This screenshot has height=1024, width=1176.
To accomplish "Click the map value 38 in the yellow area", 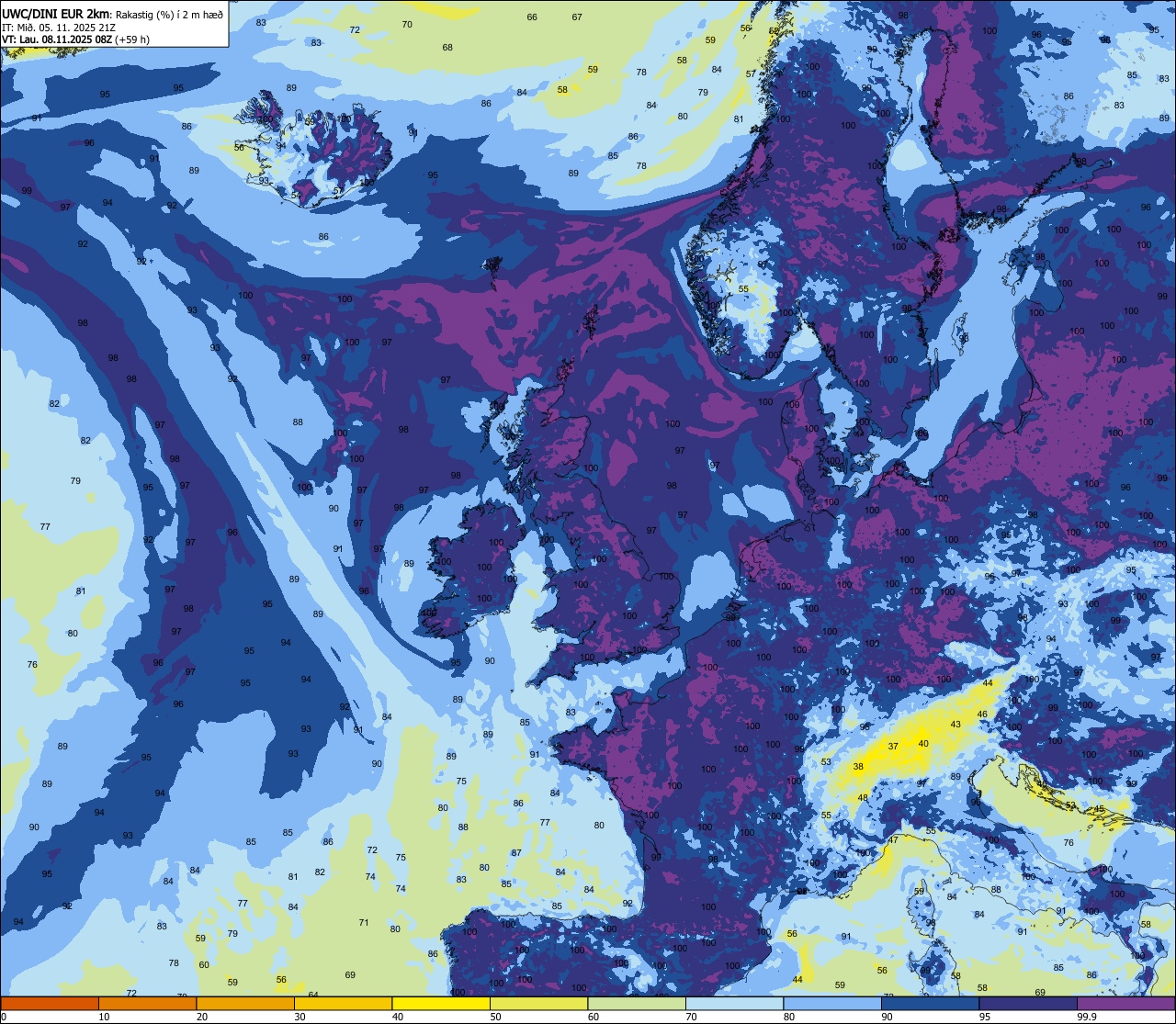I will click(x=858, y=767).
